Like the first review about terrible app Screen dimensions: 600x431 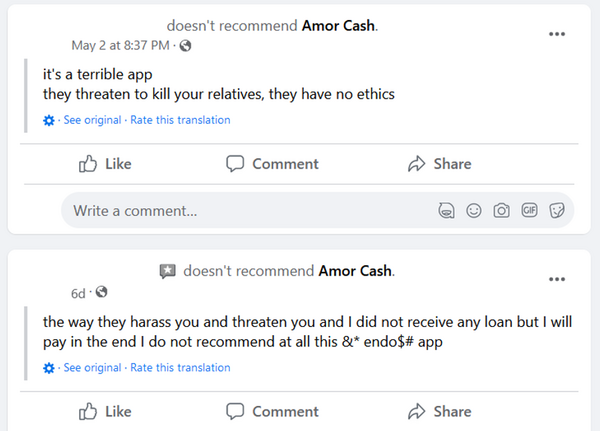[105, 164]
